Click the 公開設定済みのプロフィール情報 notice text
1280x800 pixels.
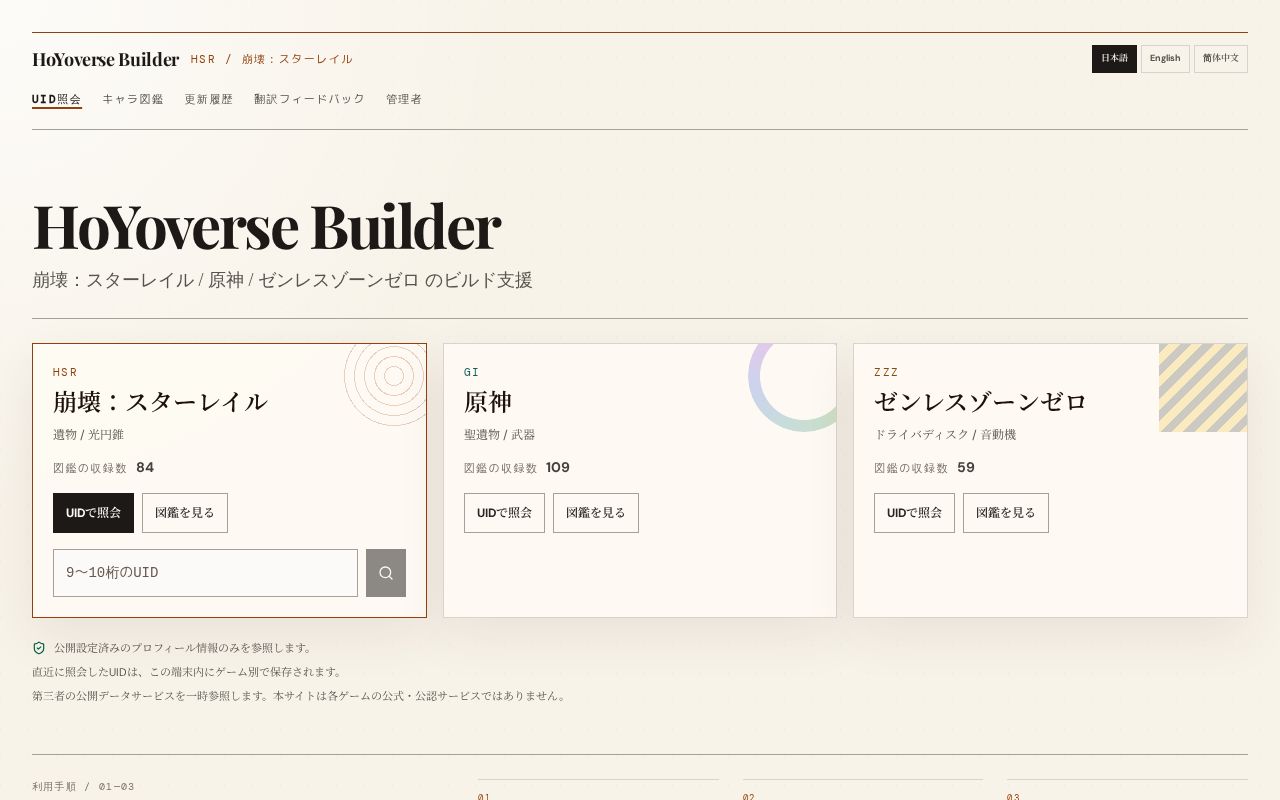[183, 648]
